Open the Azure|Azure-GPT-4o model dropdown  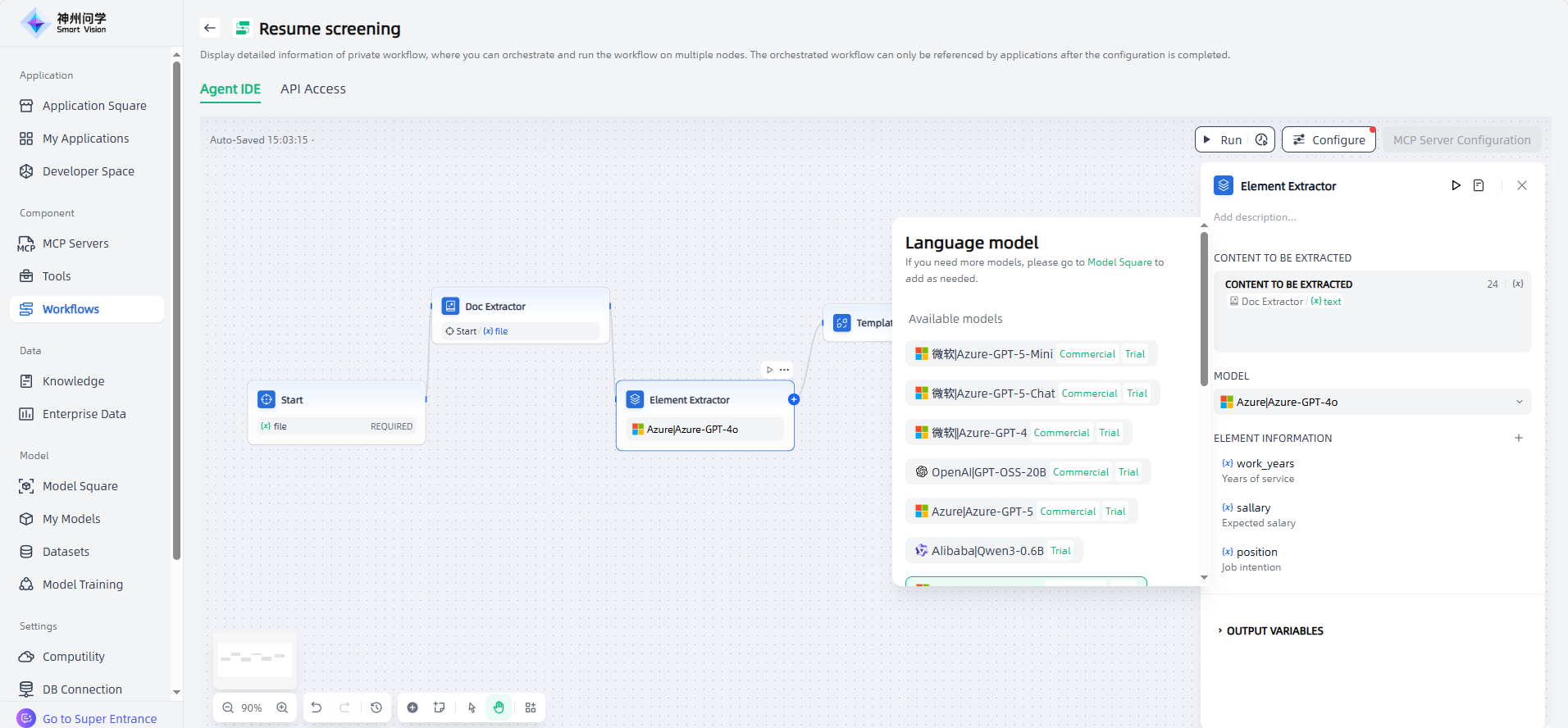[x=1371, y=402]
